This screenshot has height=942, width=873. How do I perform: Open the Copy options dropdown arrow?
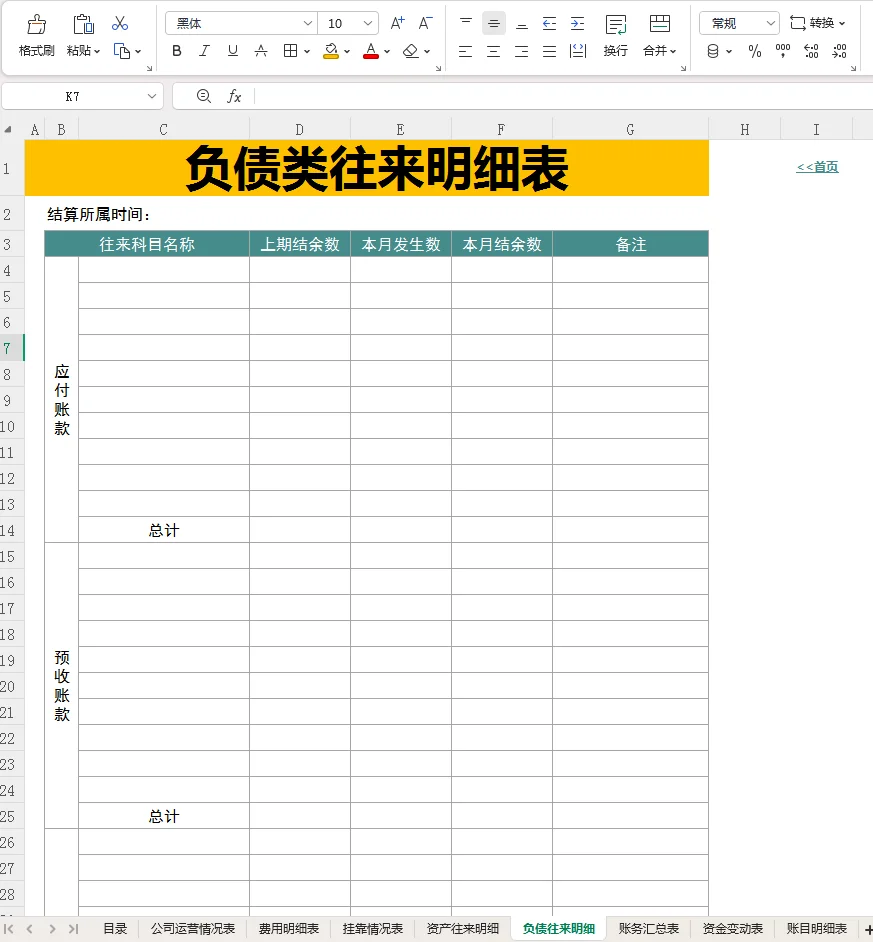point(138,52)
